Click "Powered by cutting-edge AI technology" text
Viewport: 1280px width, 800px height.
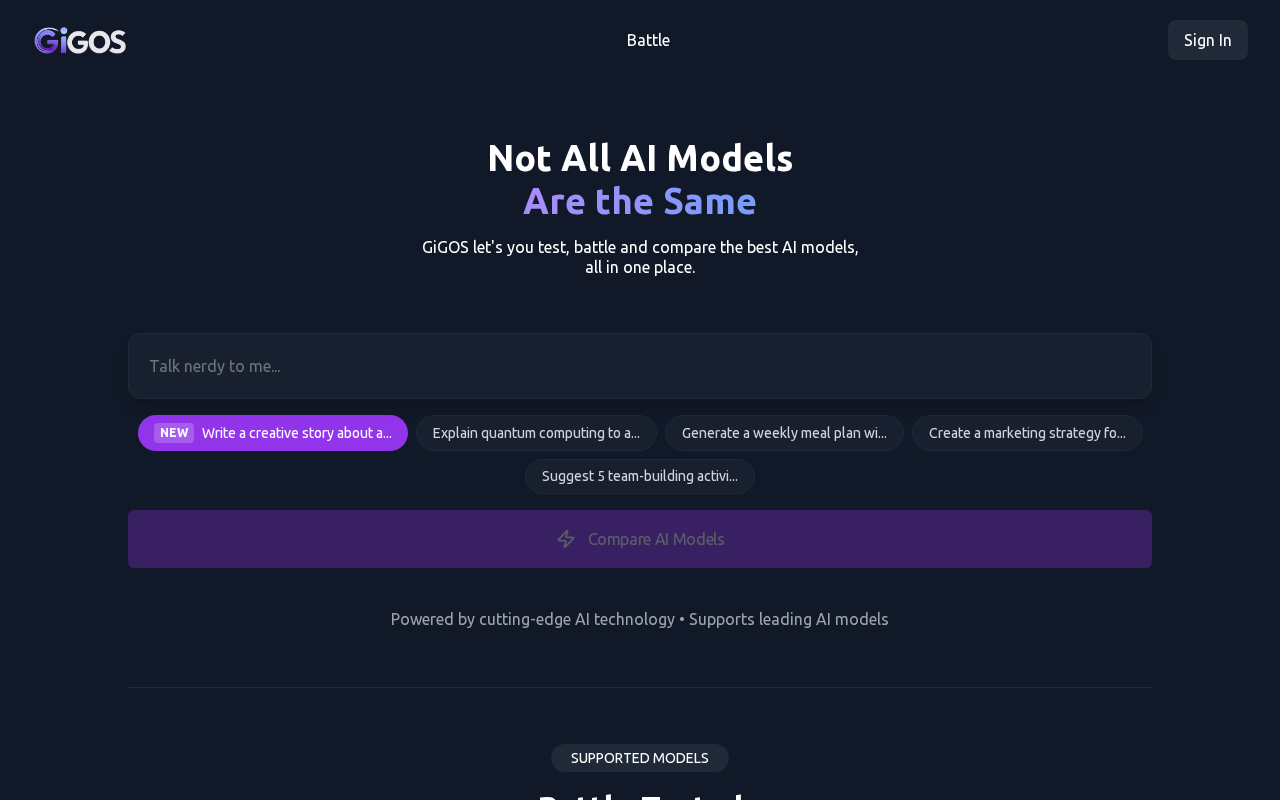tap(532, 619)
